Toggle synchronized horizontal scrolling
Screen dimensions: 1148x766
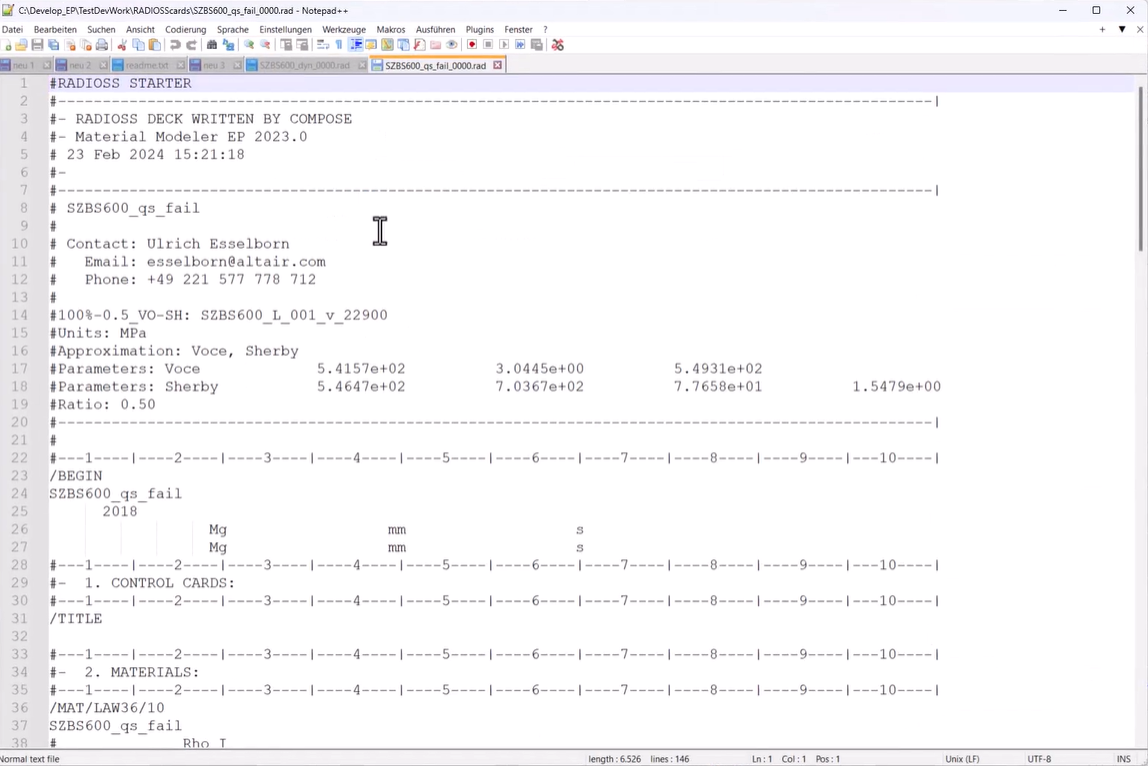(x=302, y=45)
